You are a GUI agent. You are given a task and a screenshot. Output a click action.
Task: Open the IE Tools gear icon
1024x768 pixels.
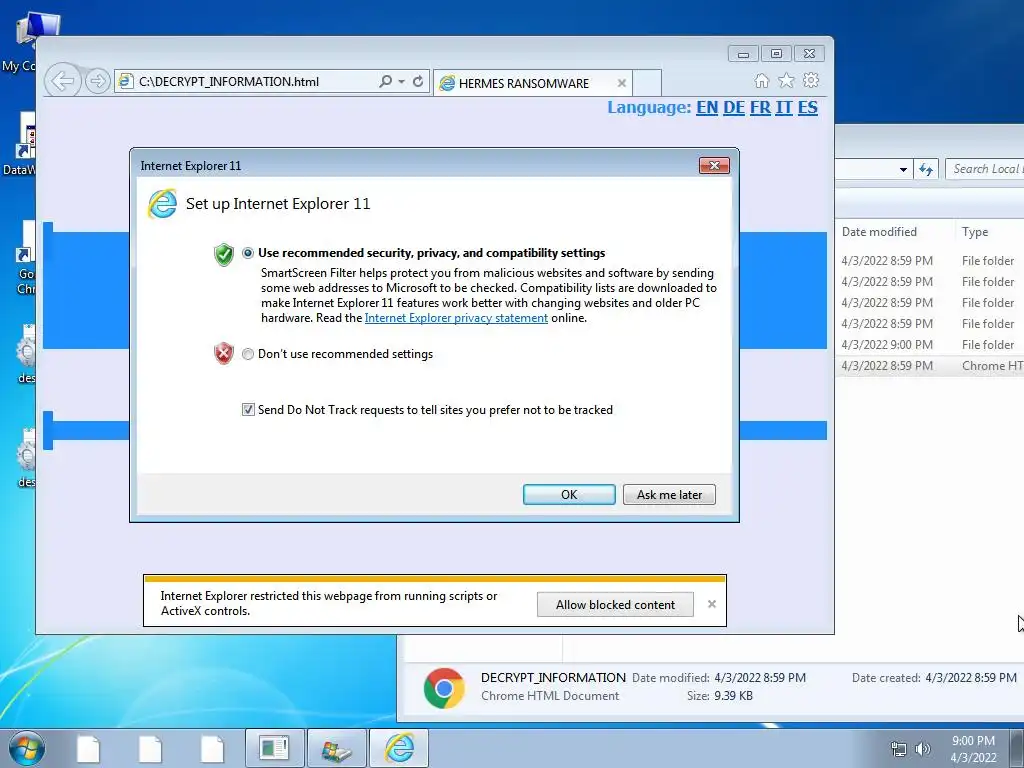tap(811, 80)
